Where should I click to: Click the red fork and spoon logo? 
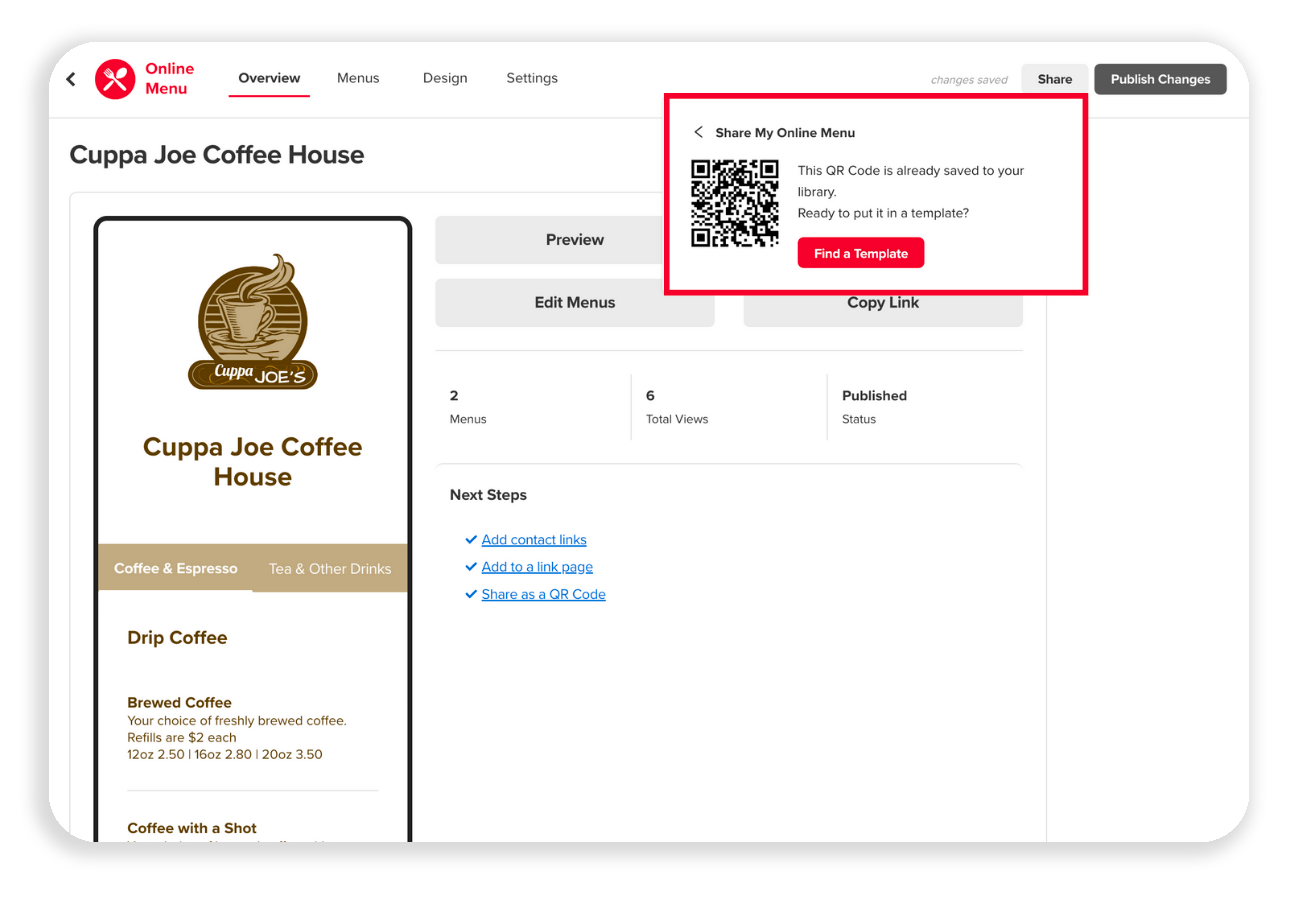coord(115,79)
